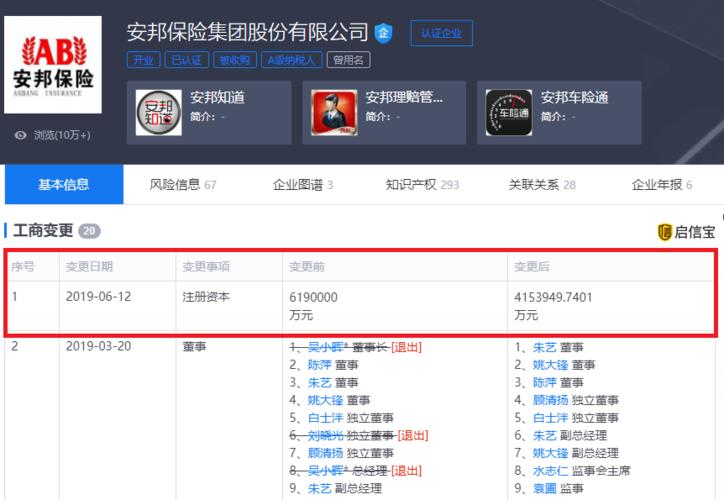
Task: Open 袁圃 监事 link
Action: [x=545, y=488]
